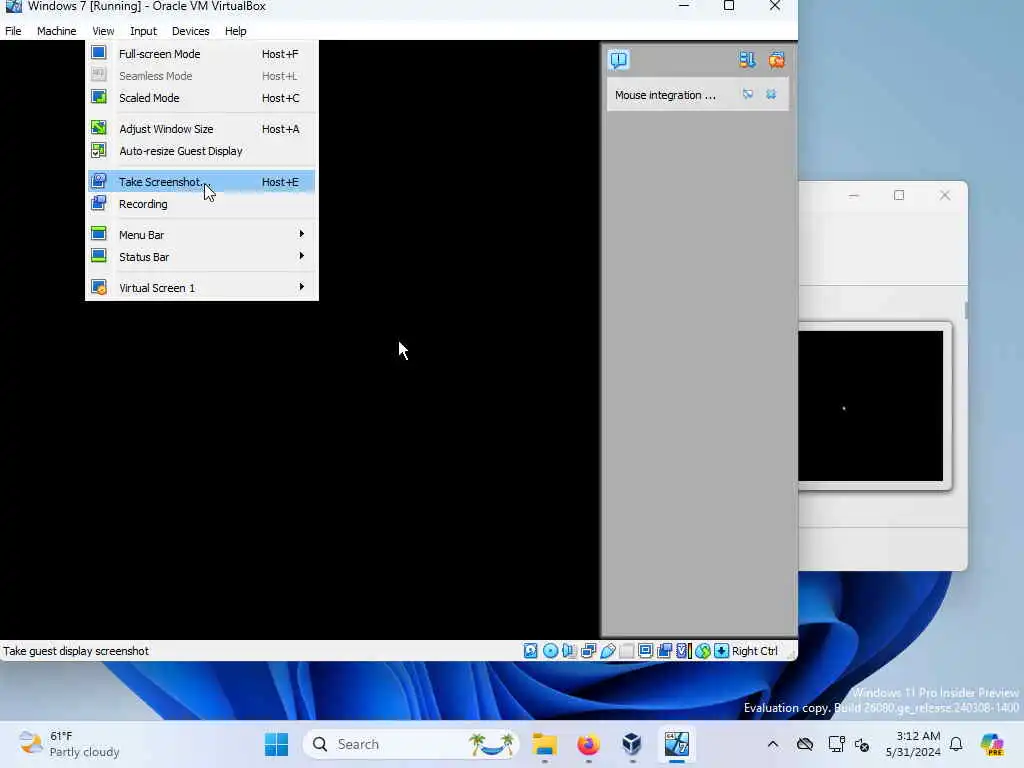Open the Machine menu
The width and height of the screenshot is (1024, 768).
(56, 31)
